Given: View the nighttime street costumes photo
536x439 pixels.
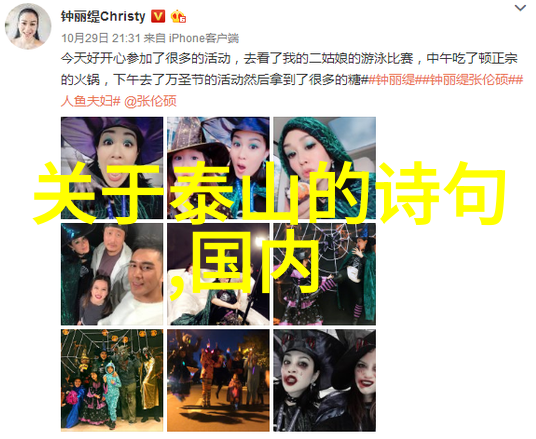Looking at the screenshot, I should click(218, 380).
